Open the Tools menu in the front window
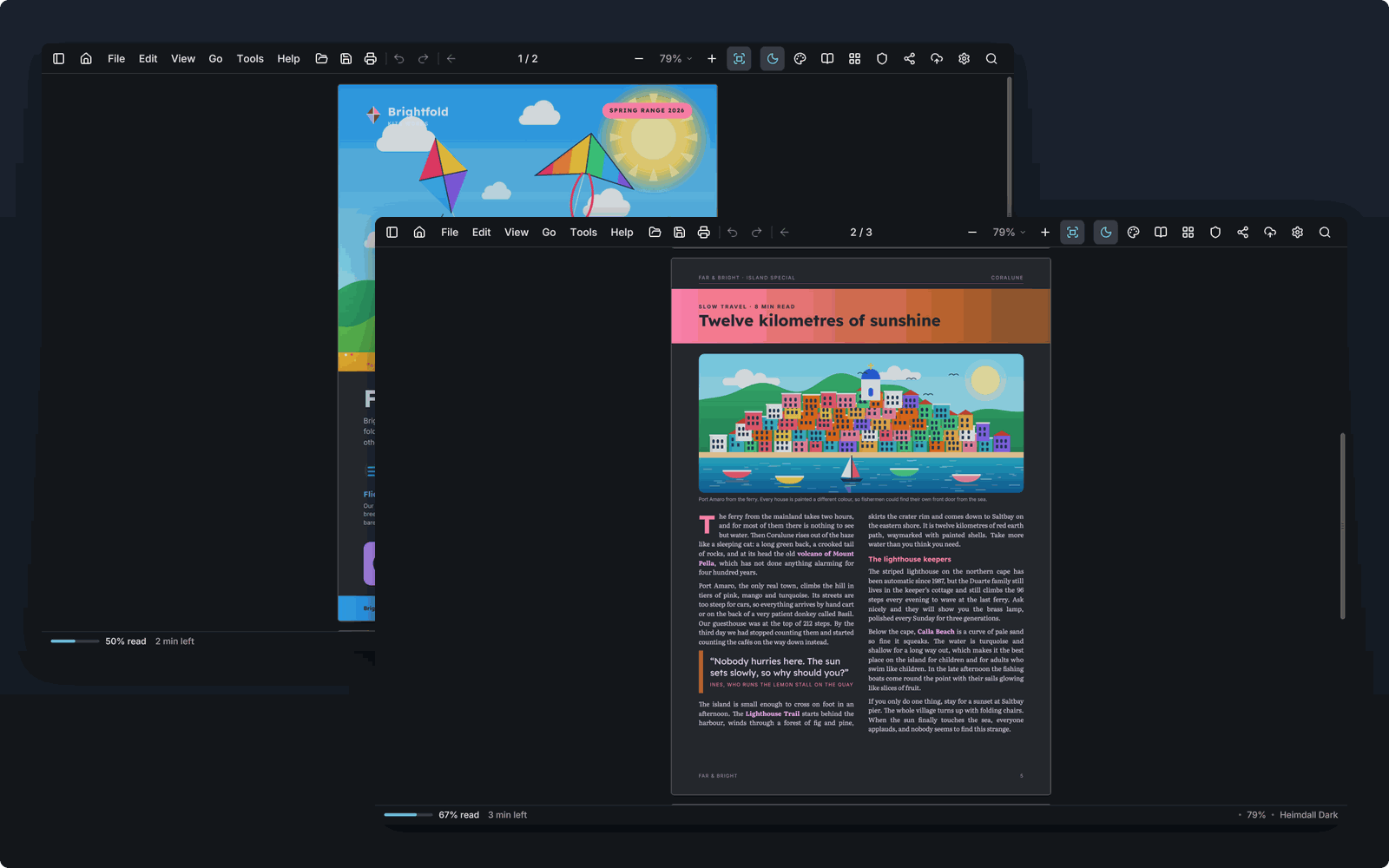1389x868 pixels. pyautogui.click(x=583, y=233)
